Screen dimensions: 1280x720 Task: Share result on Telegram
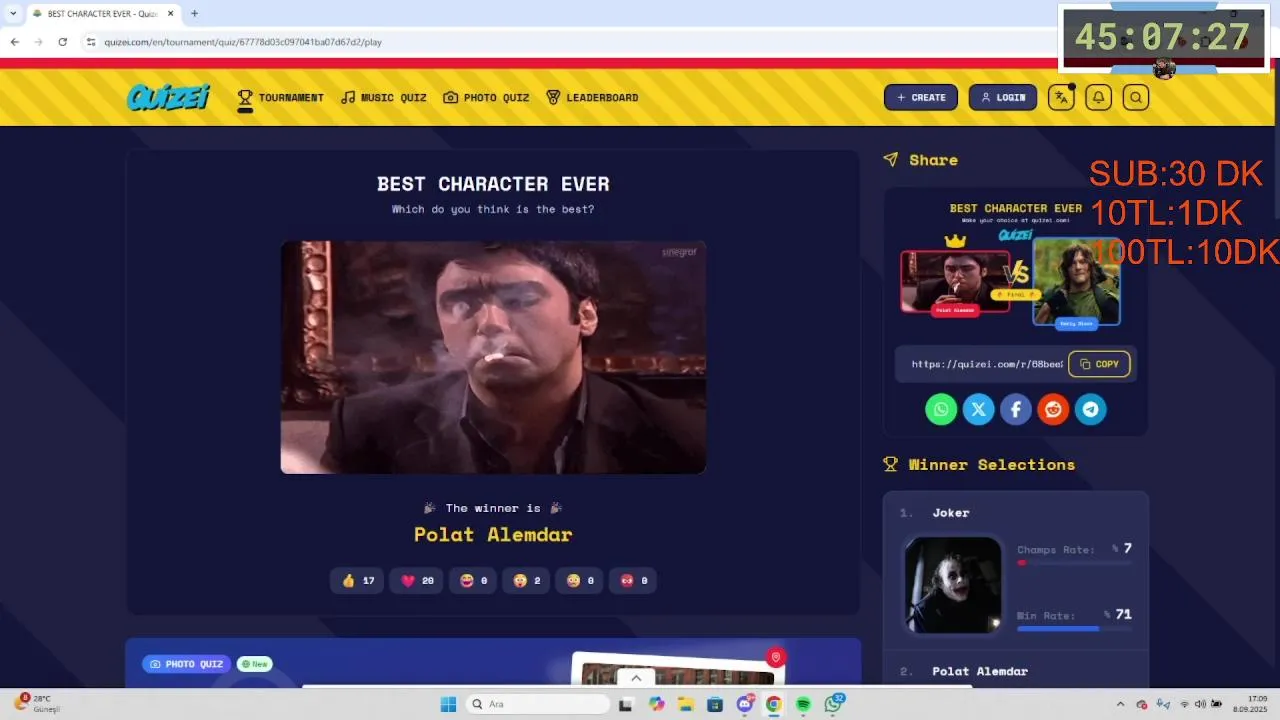coord(1091,409)
